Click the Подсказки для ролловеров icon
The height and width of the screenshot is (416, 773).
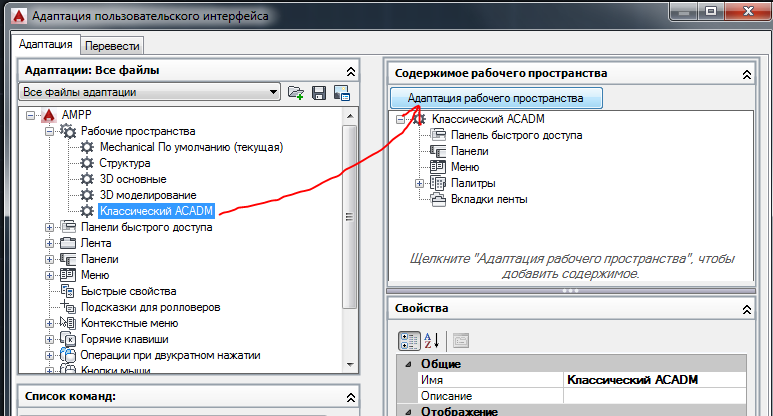point(68,307)
